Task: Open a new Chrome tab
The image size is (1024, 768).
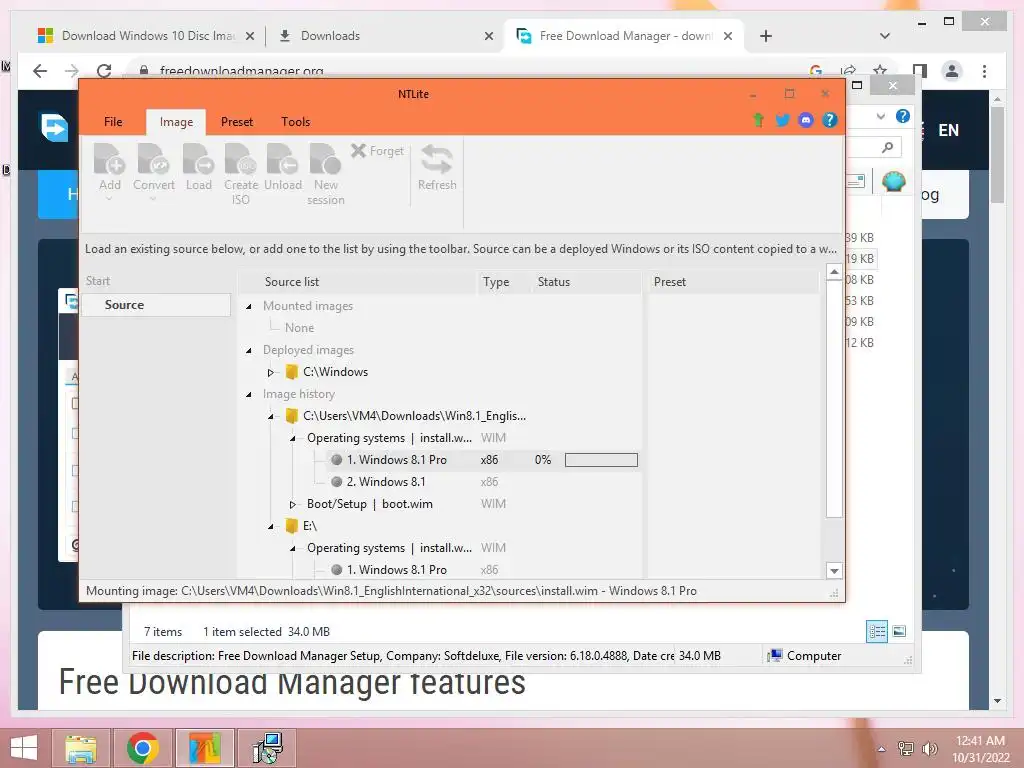Action: [x=766, y=36]
